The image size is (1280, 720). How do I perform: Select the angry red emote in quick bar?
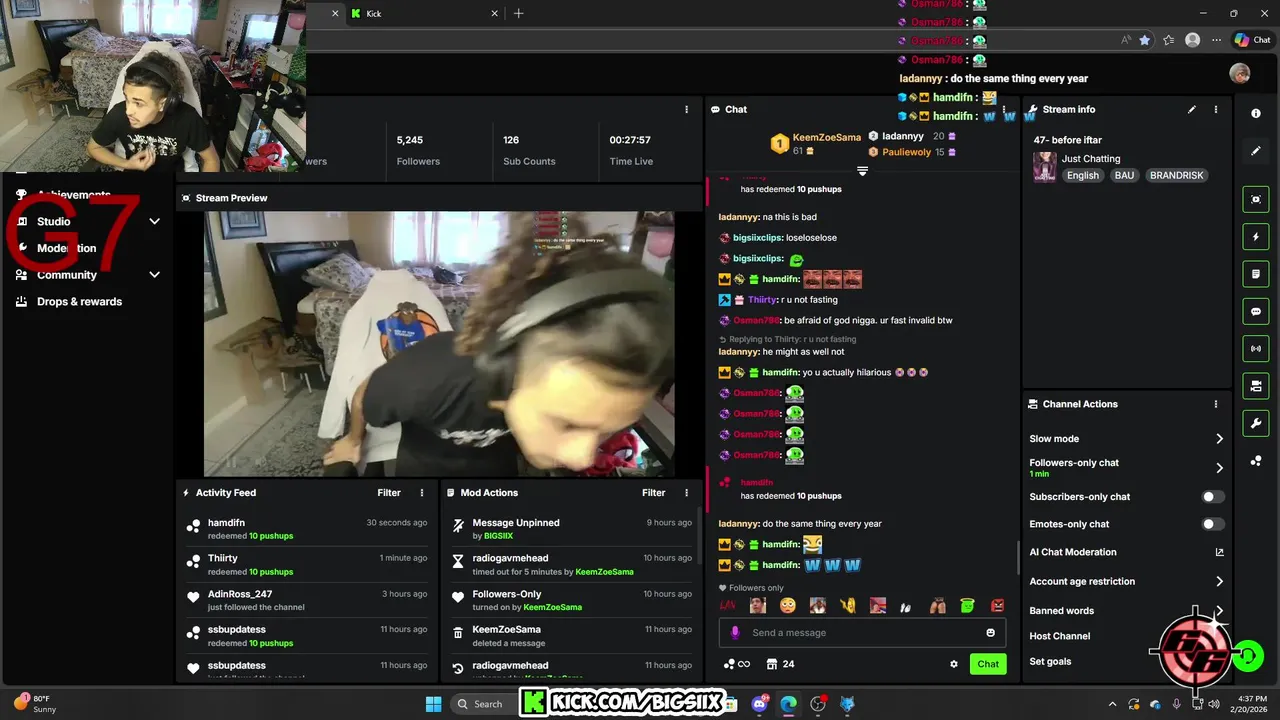(x=998, y=606)
